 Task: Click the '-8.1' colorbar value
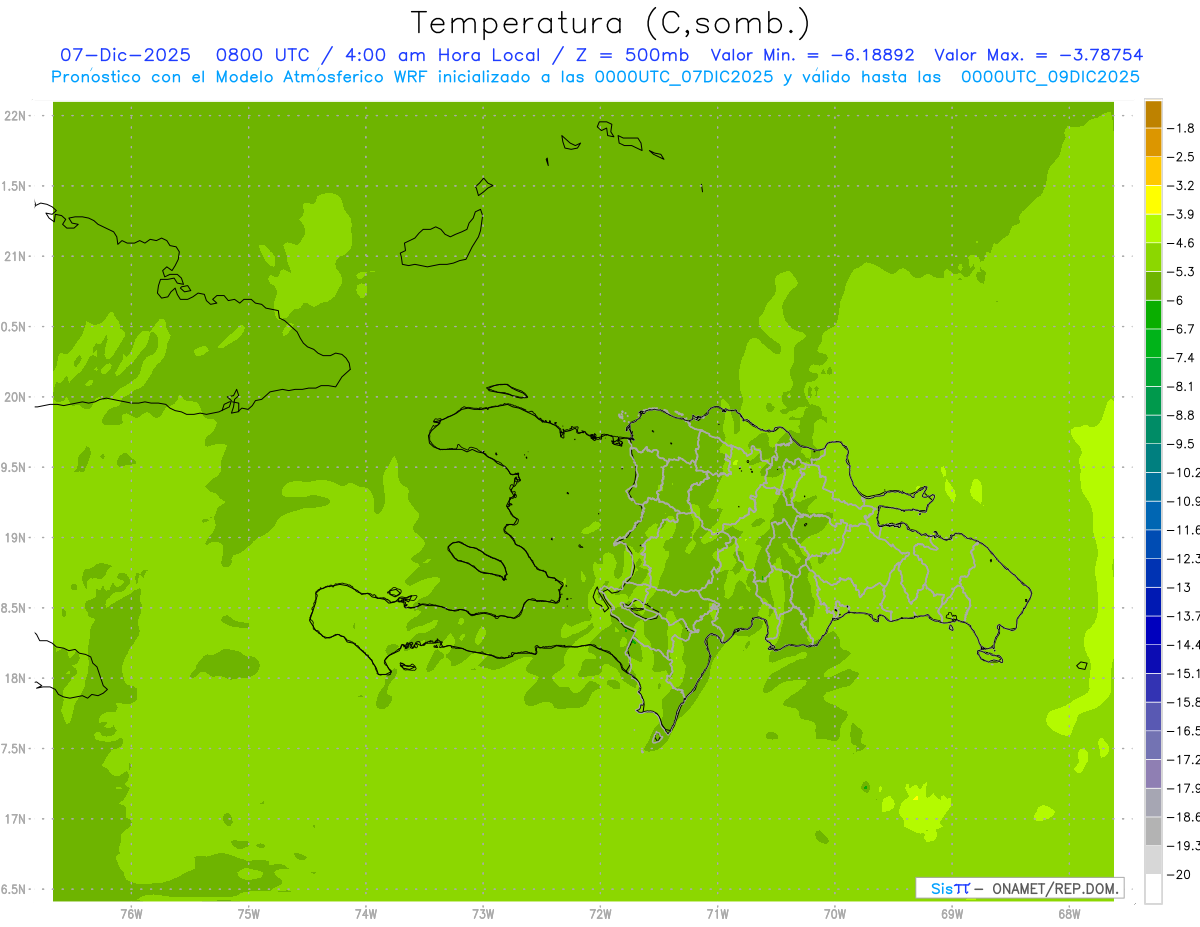1181,386
